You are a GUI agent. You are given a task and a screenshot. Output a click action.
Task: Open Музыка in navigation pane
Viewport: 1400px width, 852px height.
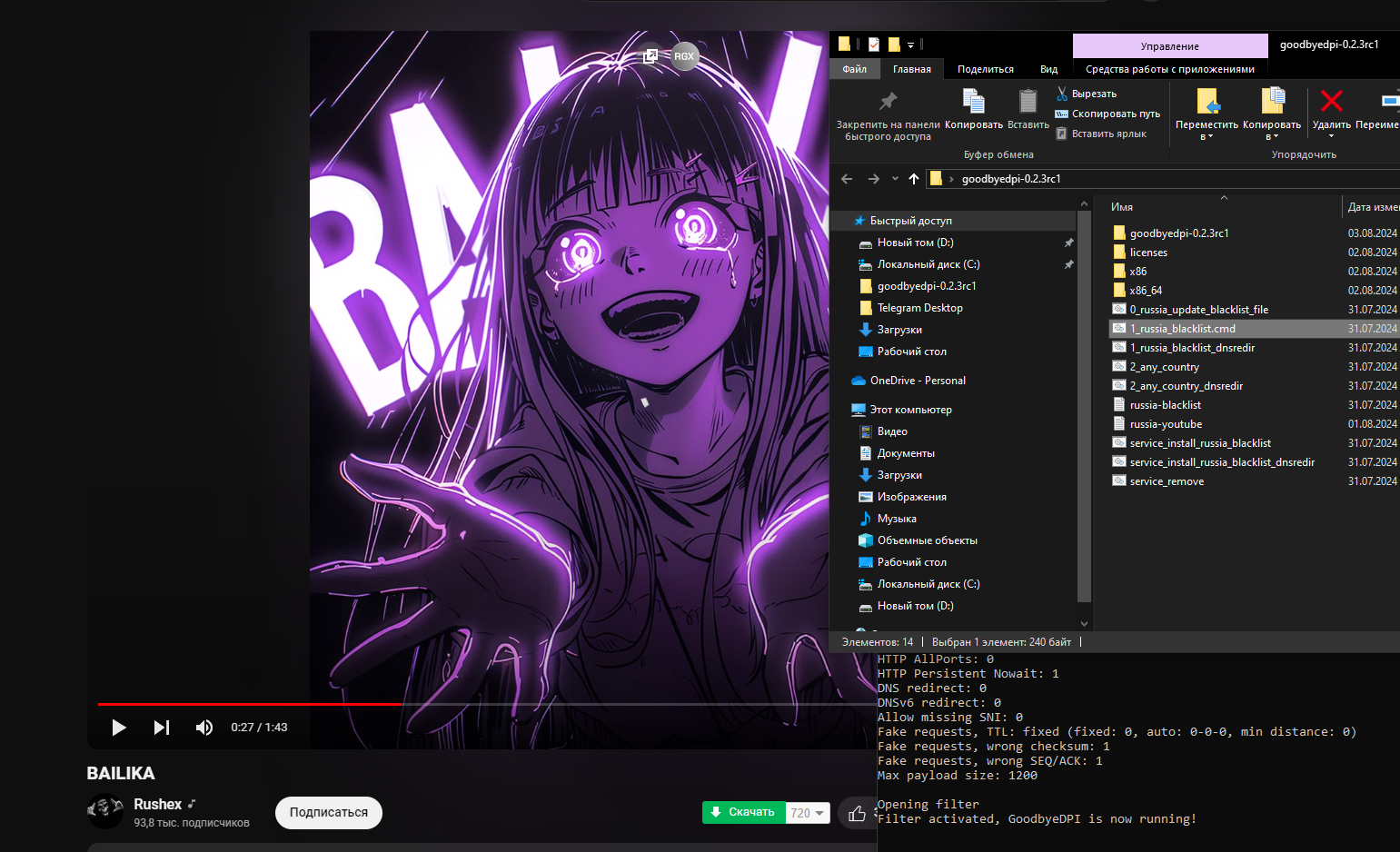(x=896, y=519)
